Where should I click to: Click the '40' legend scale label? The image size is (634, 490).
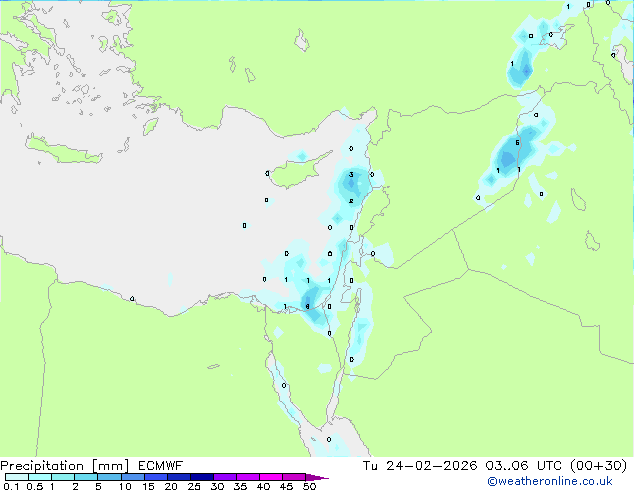click(x=263, y=486)
